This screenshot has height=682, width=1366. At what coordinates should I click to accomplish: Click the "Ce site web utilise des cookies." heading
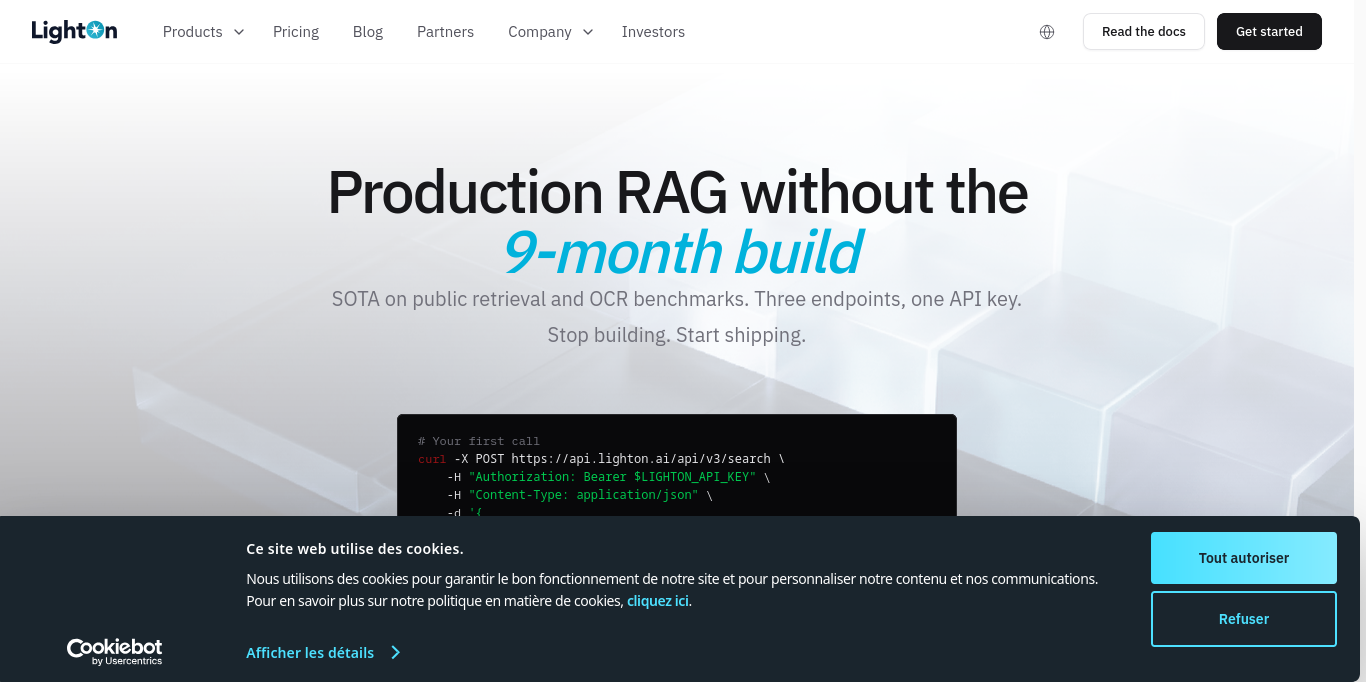click(x=355, y=548)
